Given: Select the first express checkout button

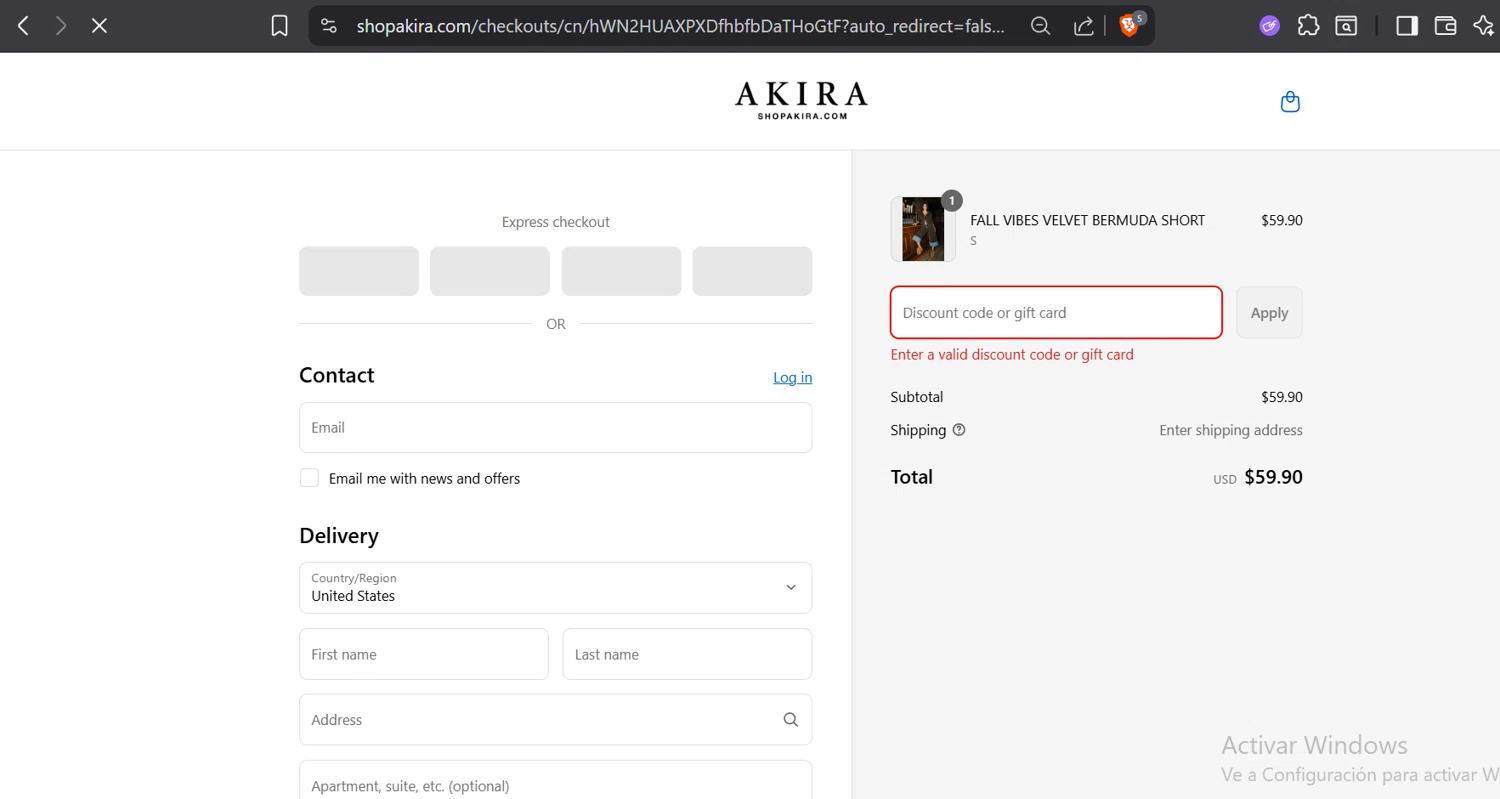Looking at the screenshot, I should click(359, 271).
